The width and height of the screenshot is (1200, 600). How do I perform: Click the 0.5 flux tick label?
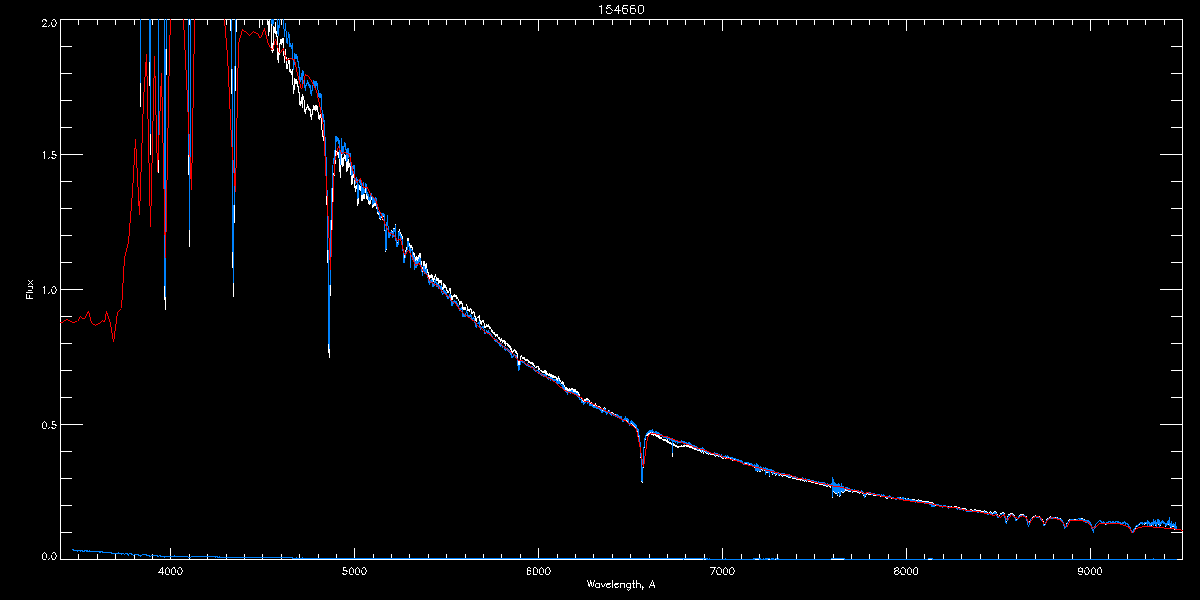coord(47,424)
